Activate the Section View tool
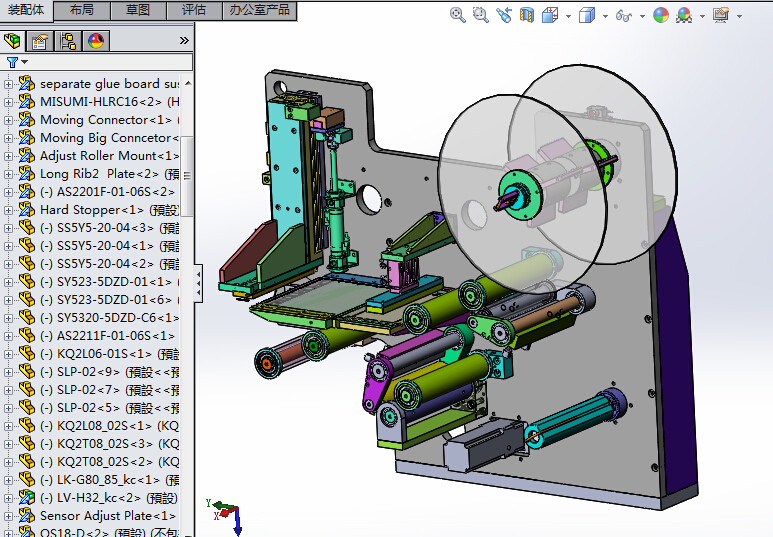The width and height of the screenshot is (773, 537). 527,15
